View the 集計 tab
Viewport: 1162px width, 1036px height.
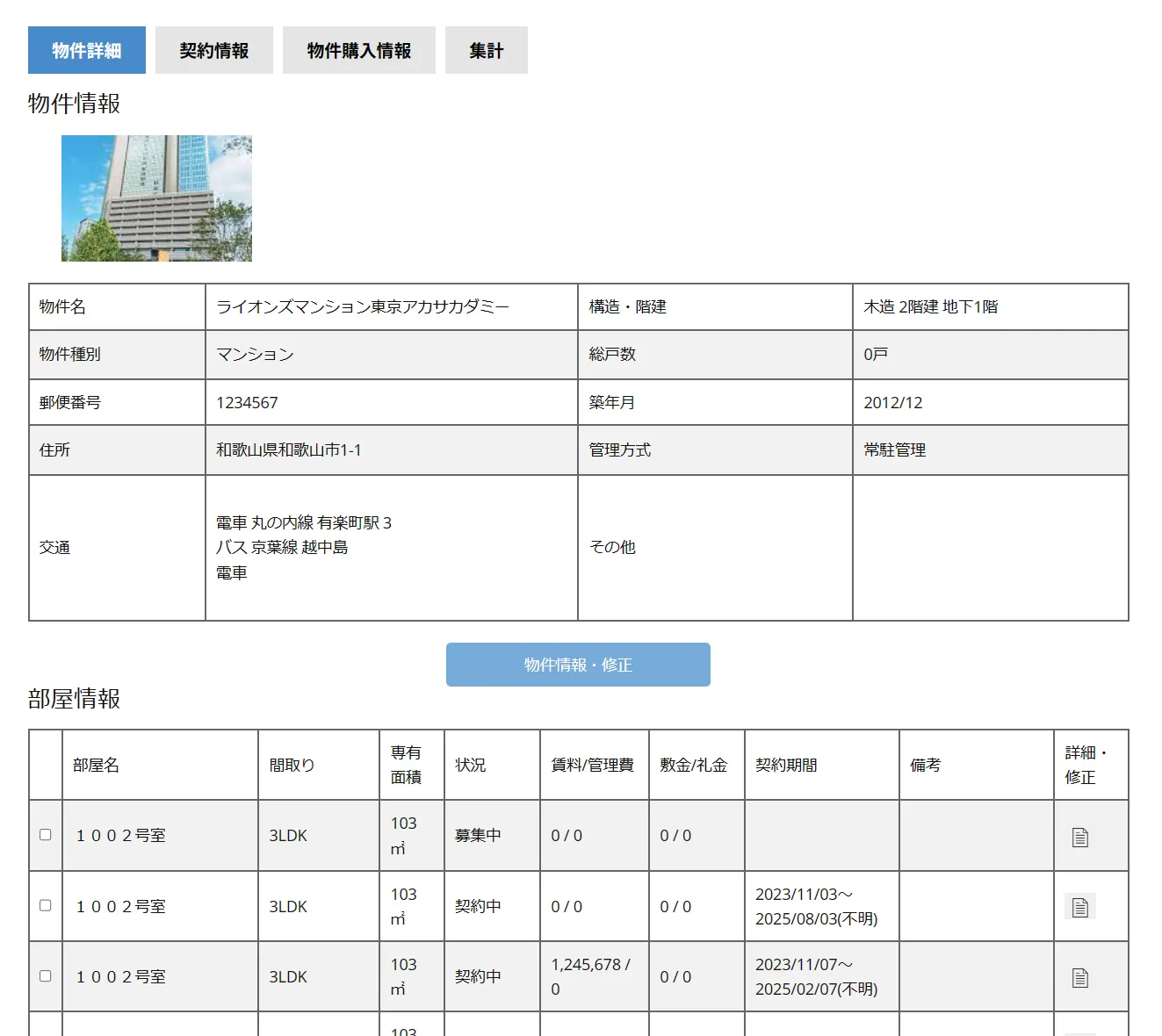pos(486,50)
